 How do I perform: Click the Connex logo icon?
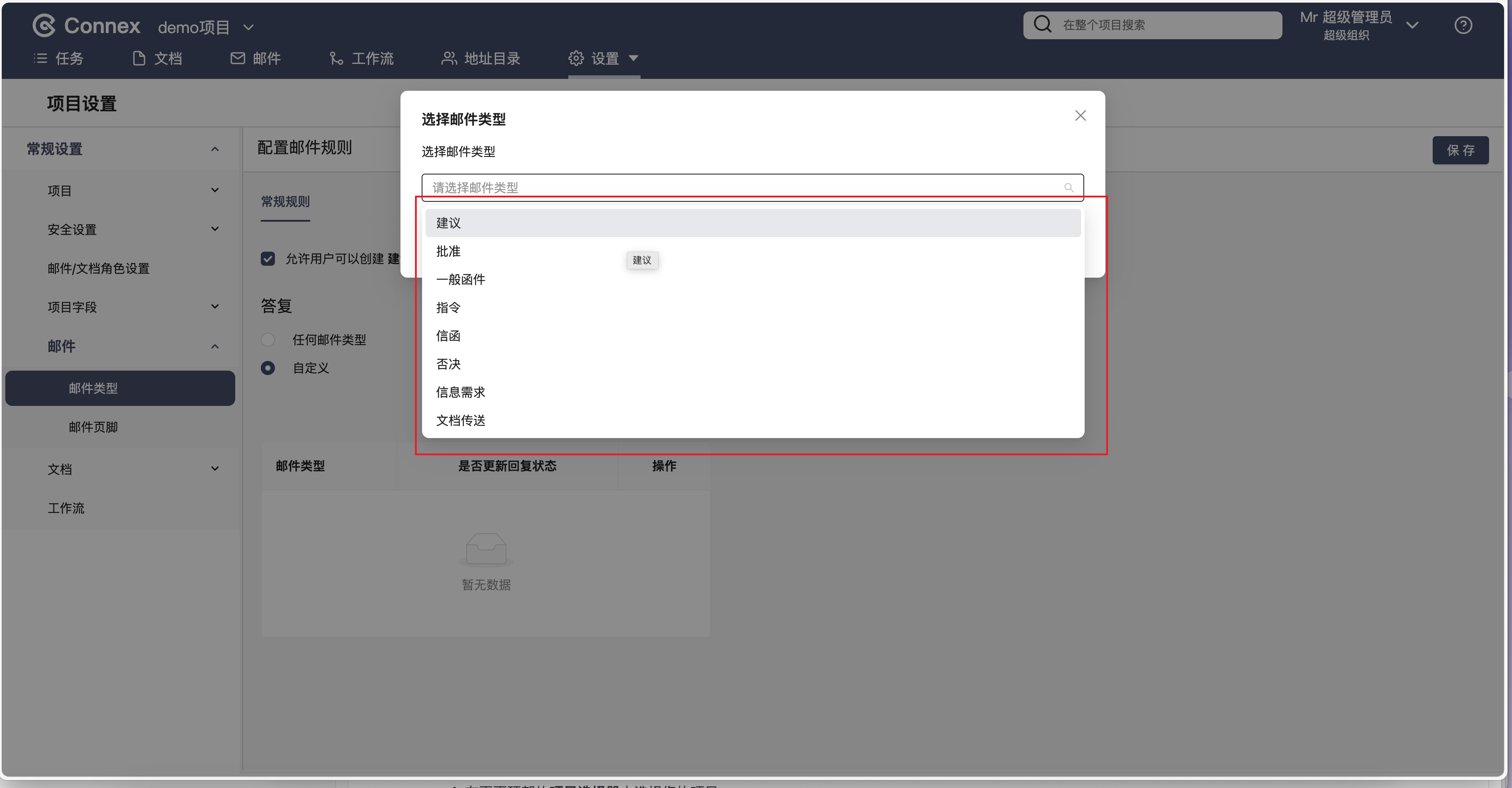point(44,25)
